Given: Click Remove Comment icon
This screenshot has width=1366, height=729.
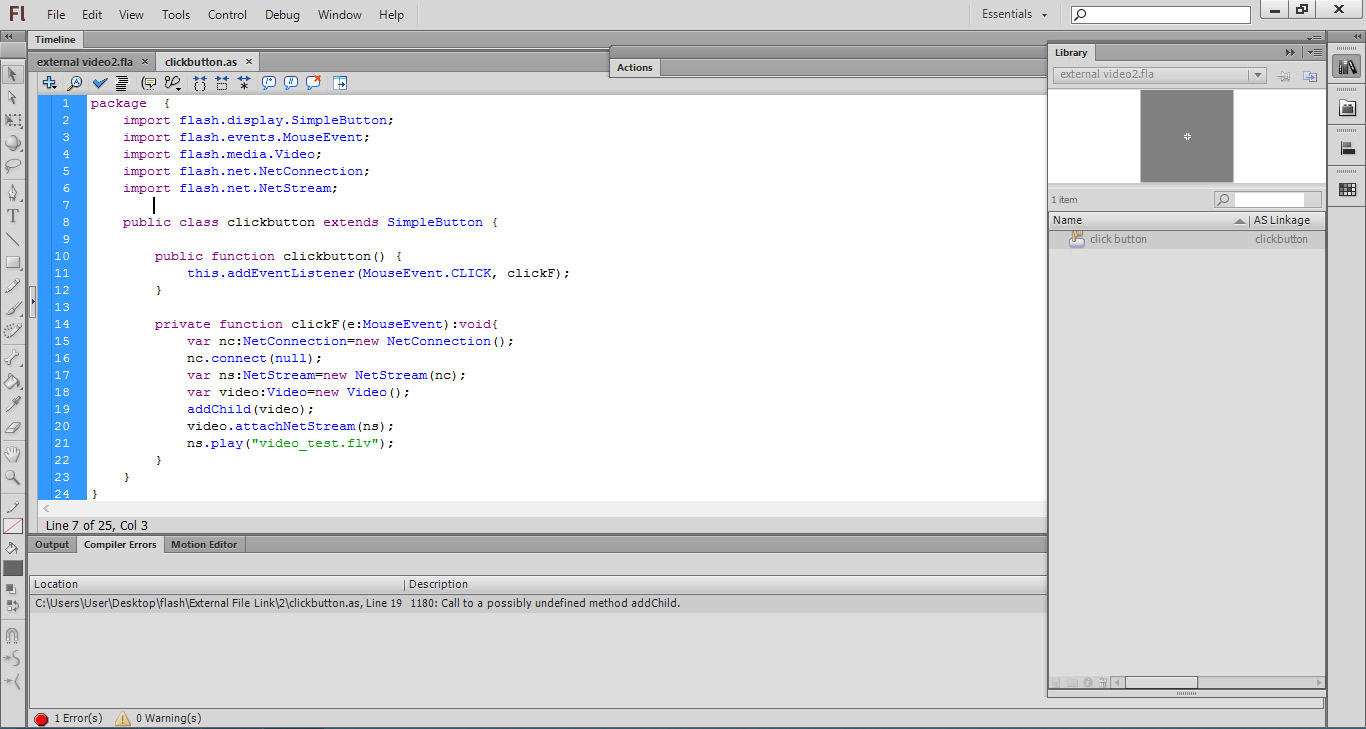Looking at the screenshot, I should [313, 83].
